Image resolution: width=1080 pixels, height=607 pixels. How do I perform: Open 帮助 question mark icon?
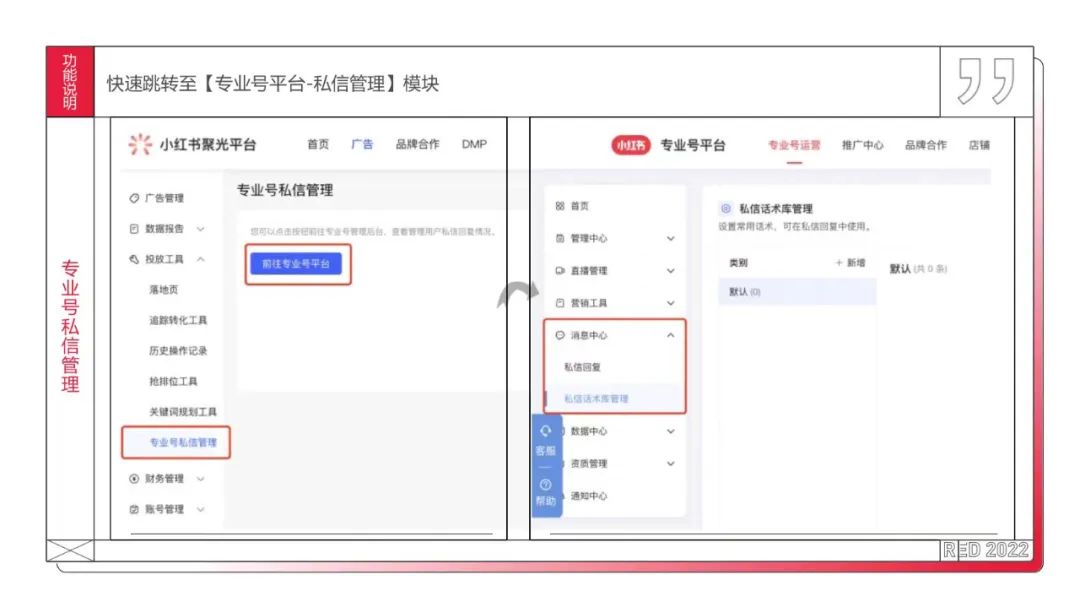click(x=546, y=485)
